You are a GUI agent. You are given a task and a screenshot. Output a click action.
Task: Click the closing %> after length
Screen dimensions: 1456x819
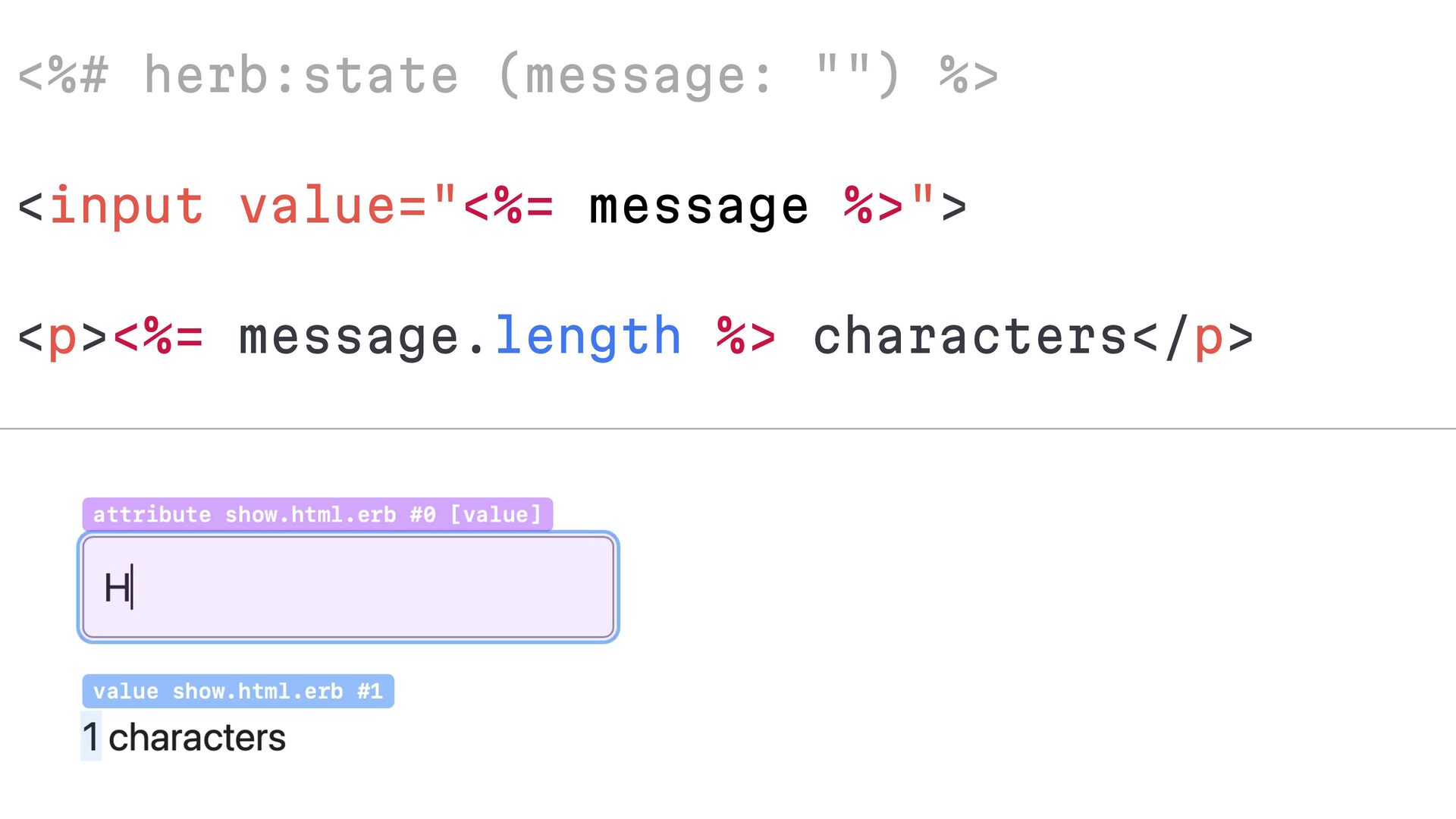click(746, 336)
